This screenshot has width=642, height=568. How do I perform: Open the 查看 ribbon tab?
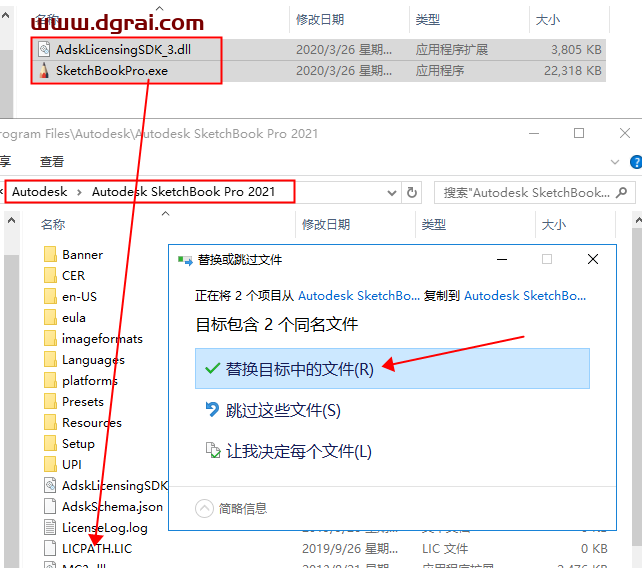point(52,161)
